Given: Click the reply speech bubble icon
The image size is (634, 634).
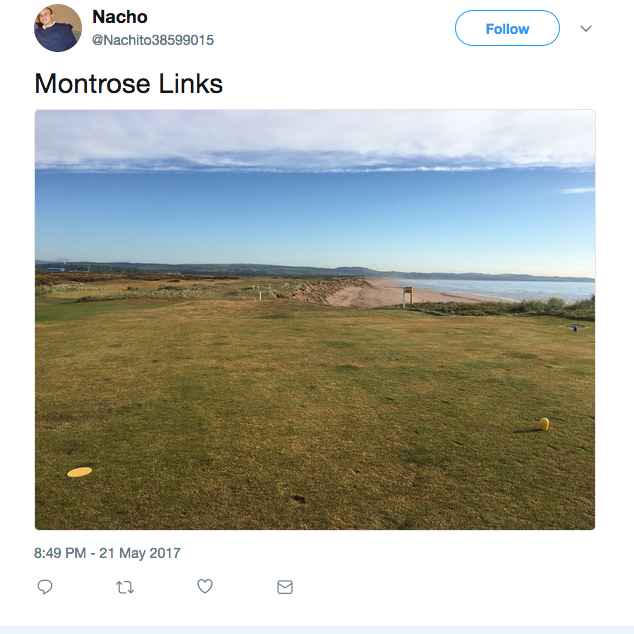Looking at the screenshot, I should 45,587.
